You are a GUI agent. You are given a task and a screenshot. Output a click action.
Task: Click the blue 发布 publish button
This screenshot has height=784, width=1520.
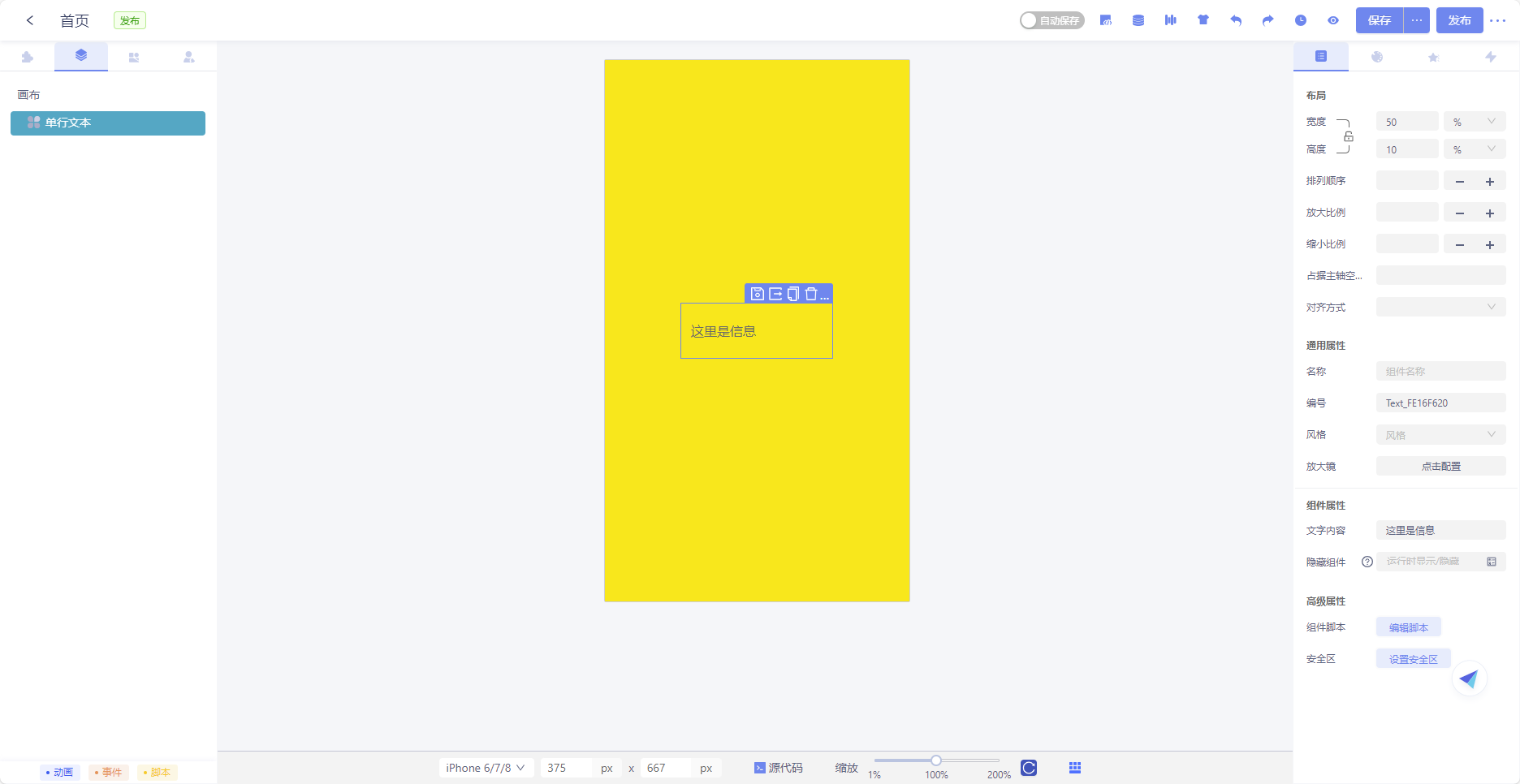click(x=1460, y=20)
